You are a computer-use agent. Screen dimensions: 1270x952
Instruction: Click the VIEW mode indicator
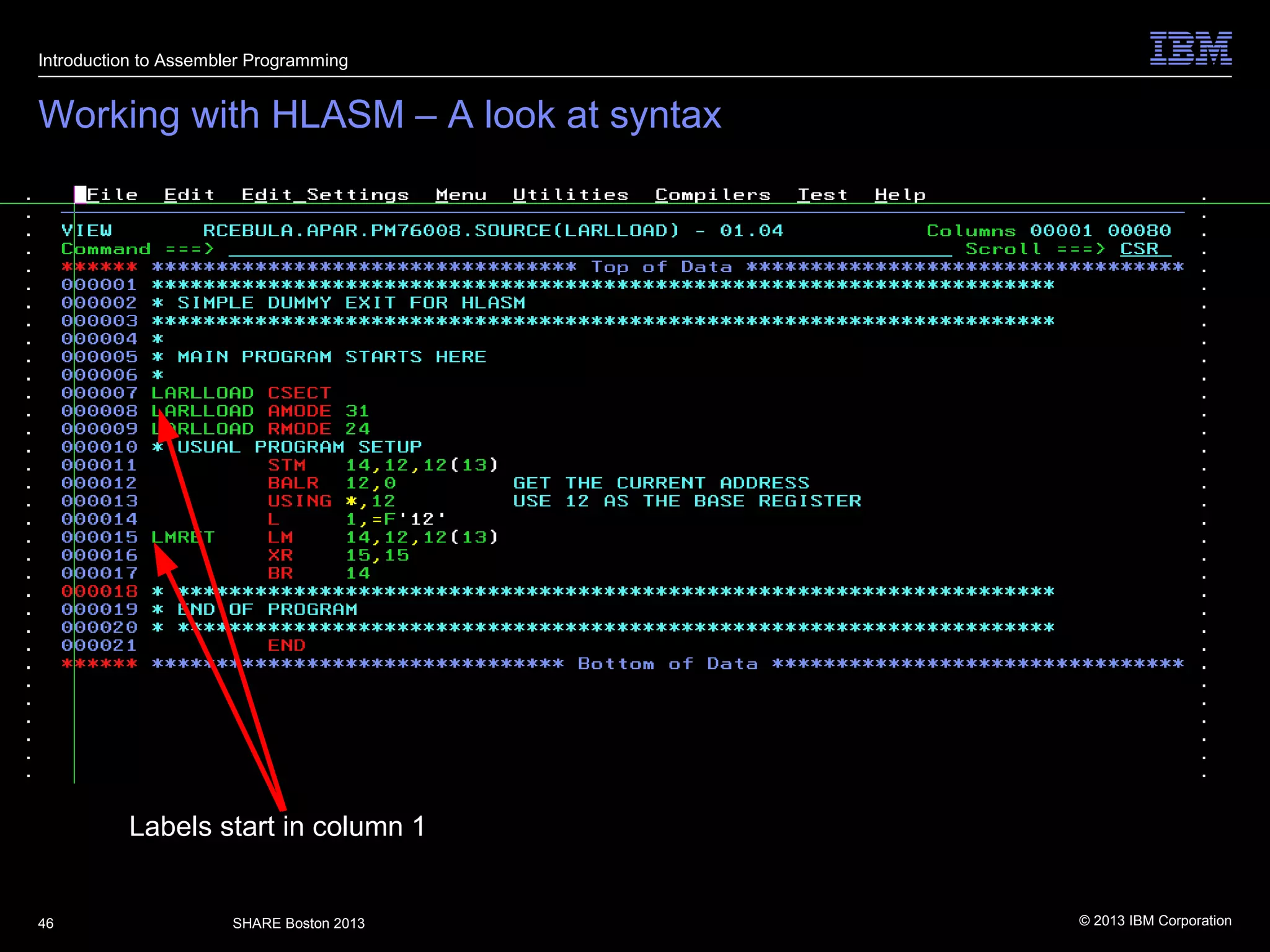point(86,231)
